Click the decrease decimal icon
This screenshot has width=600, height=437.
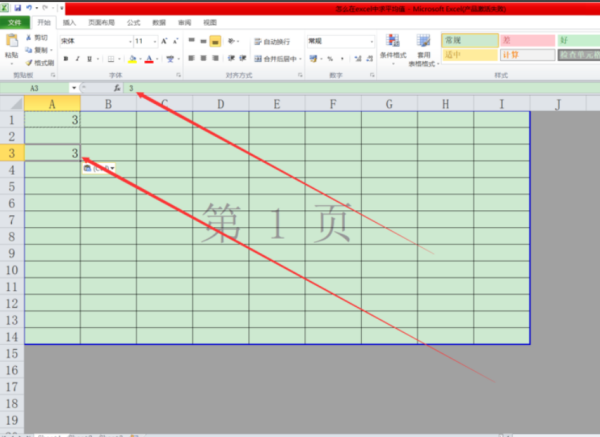click(x=369, y=59)
